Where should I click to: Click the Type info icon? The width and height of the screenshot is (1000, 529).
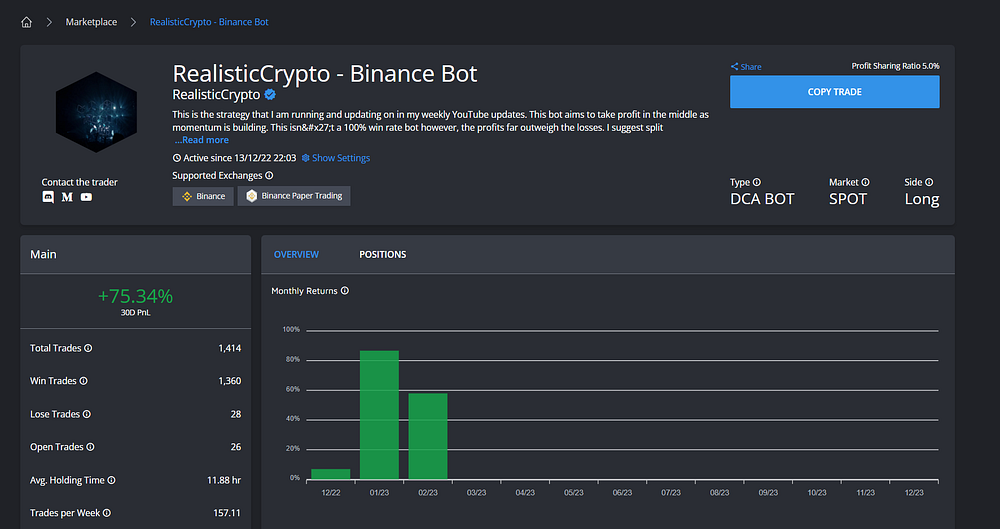click(x=757, y=183)
